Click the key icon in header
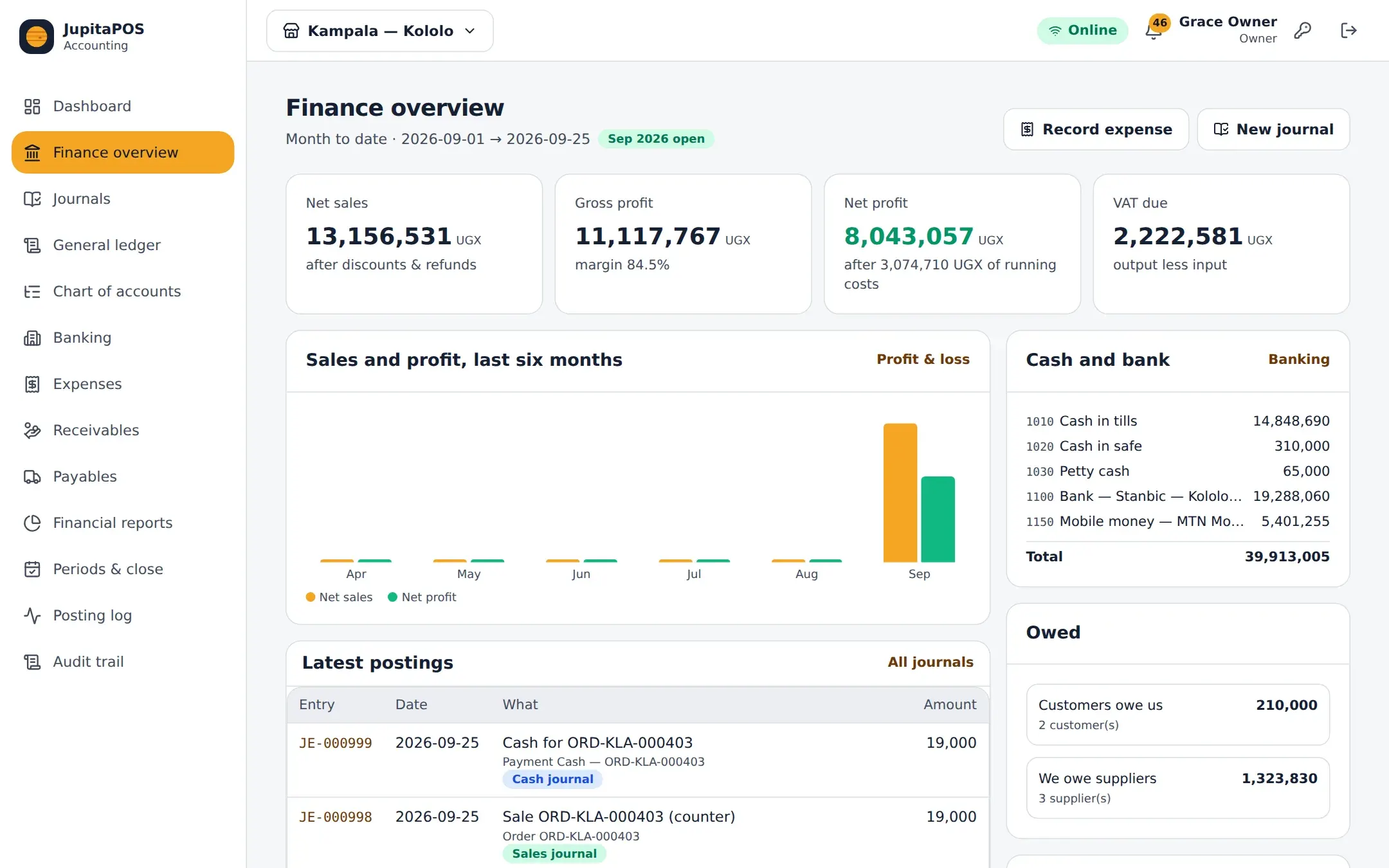This screenshot has width=1389, height=868. [x=1302, y=30]
